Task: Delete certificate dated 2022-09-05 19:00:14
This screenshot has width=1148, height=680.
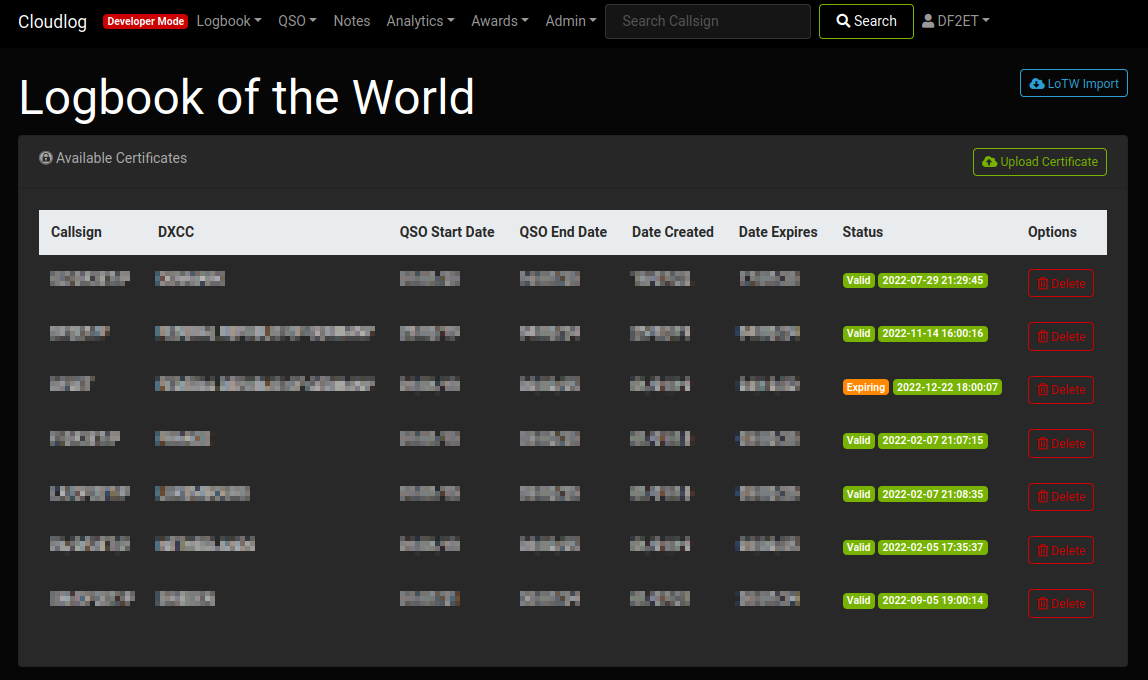Action: click(x=1061, y=604)
